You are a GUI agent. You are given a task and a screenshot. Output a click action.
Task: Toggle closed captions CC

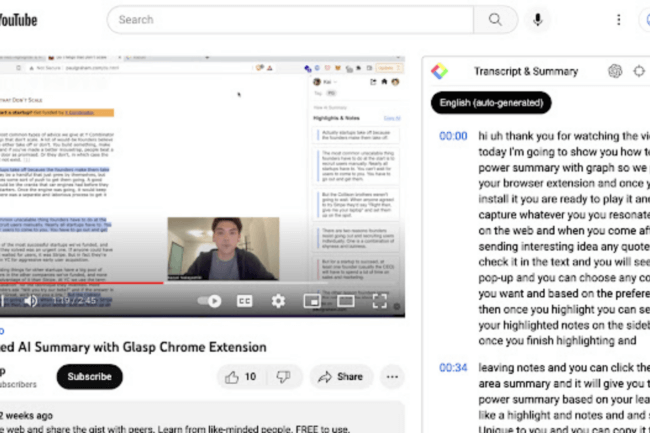244,301
